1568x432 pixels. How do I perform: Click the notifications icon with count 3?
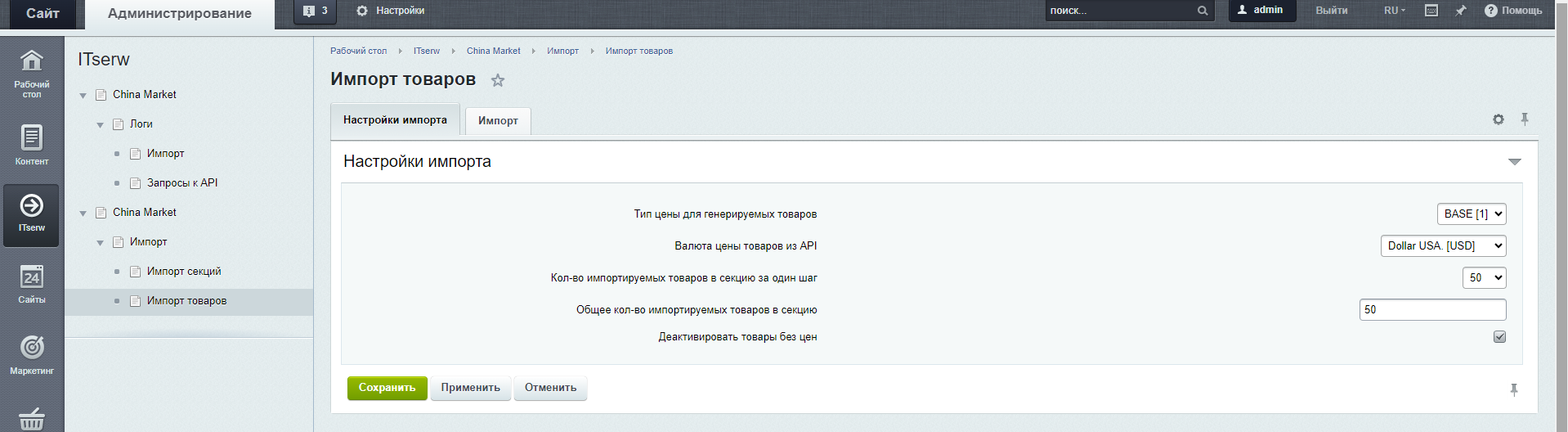(x=315, y=11)
